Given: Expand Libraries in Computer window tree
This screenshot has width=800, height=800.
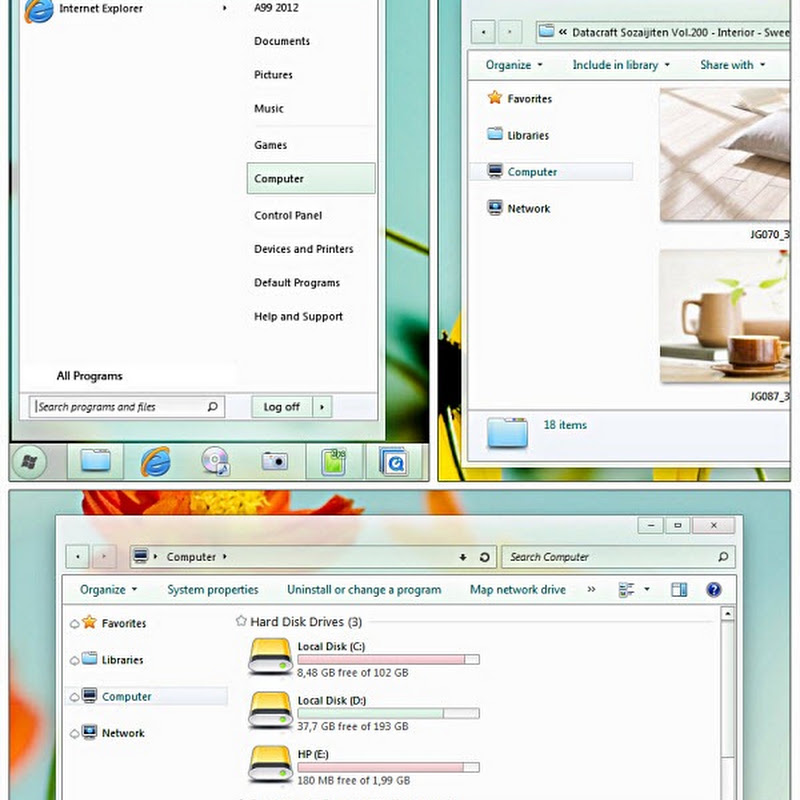Looking at the screenshot, I should [74, 661].
